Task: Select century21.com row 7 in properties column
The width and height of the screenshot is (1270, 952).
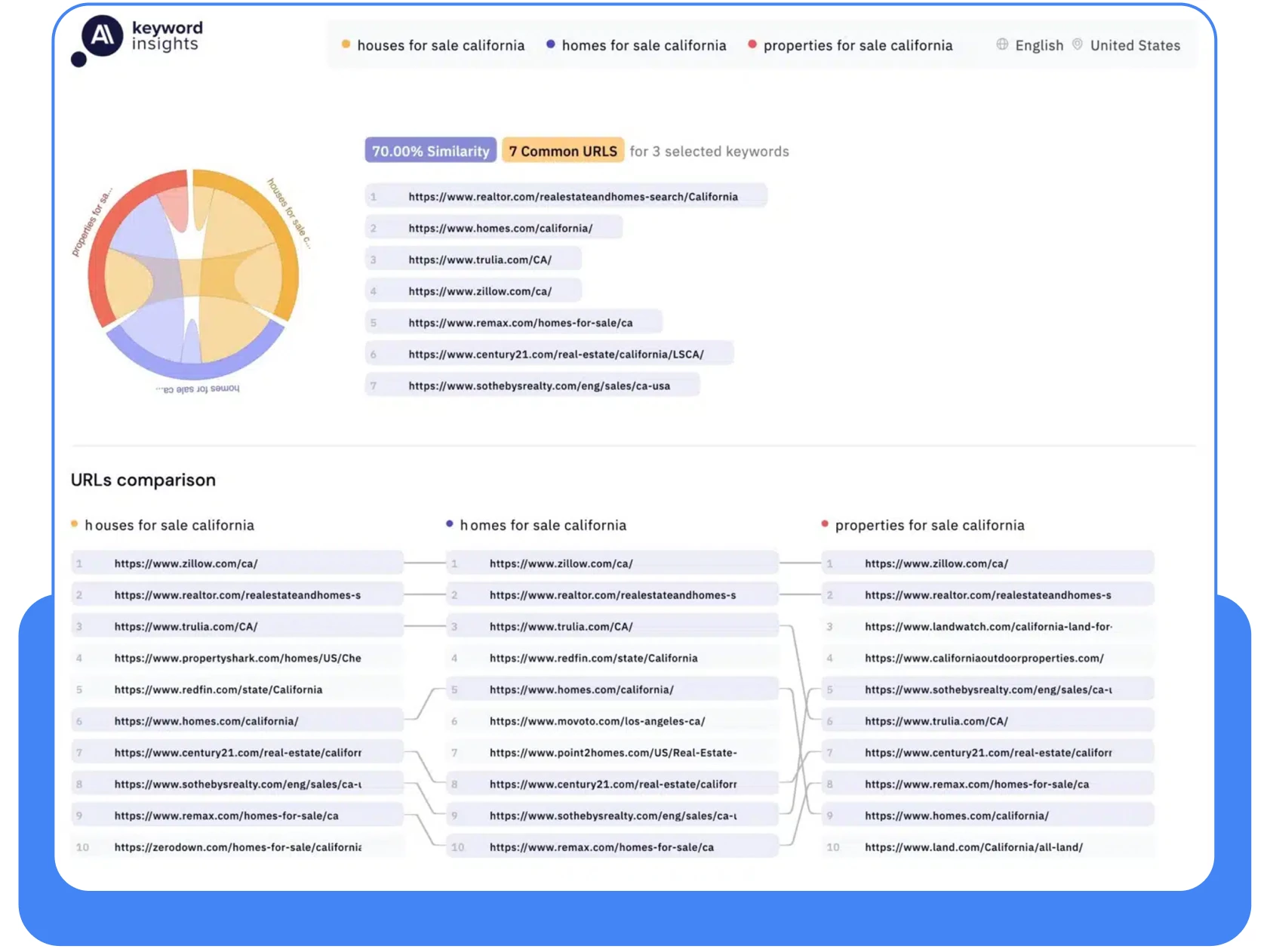Action: click(x=988, y=753)
